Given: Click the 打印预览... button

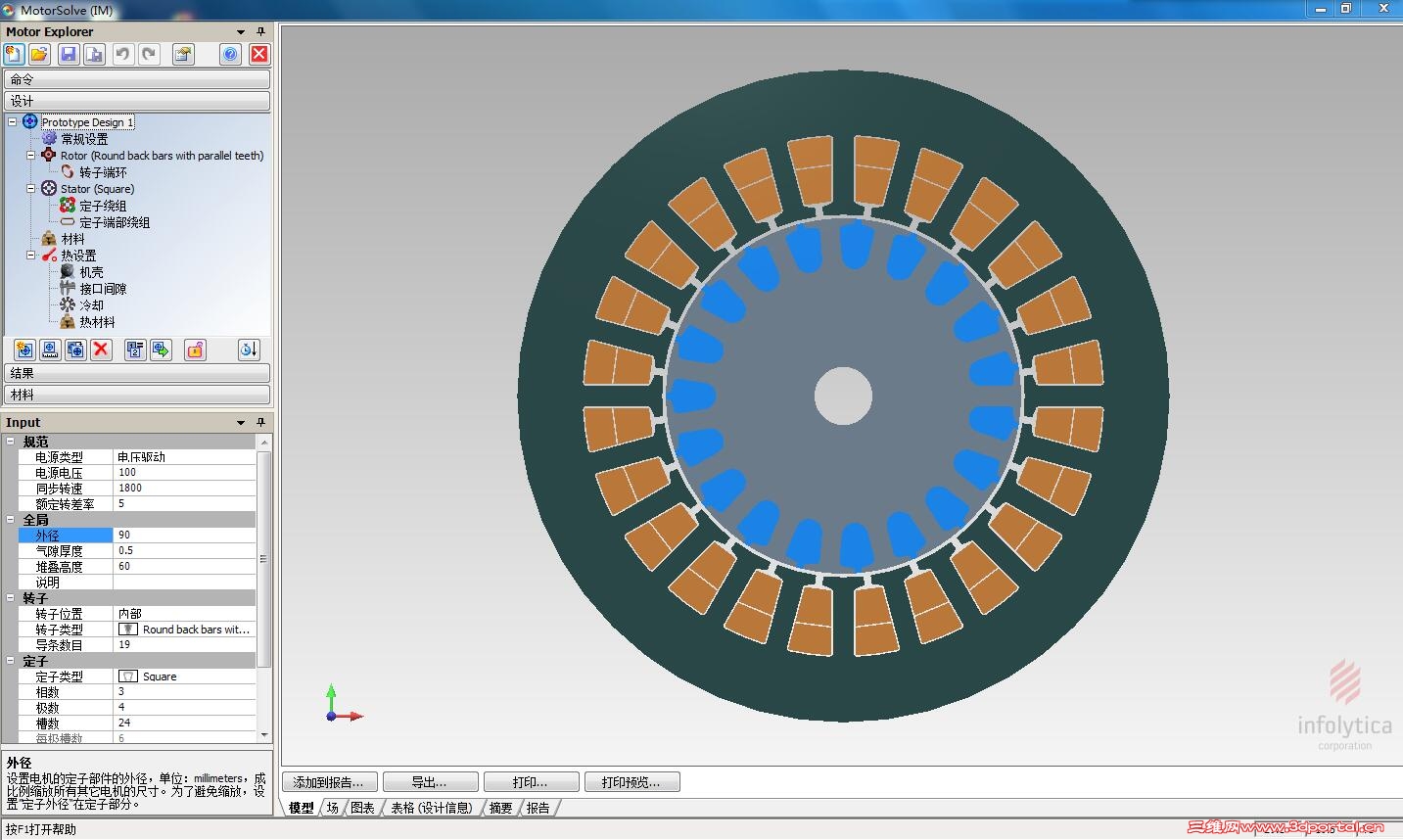Looking at the screenshot, I should tap(632, 782).
